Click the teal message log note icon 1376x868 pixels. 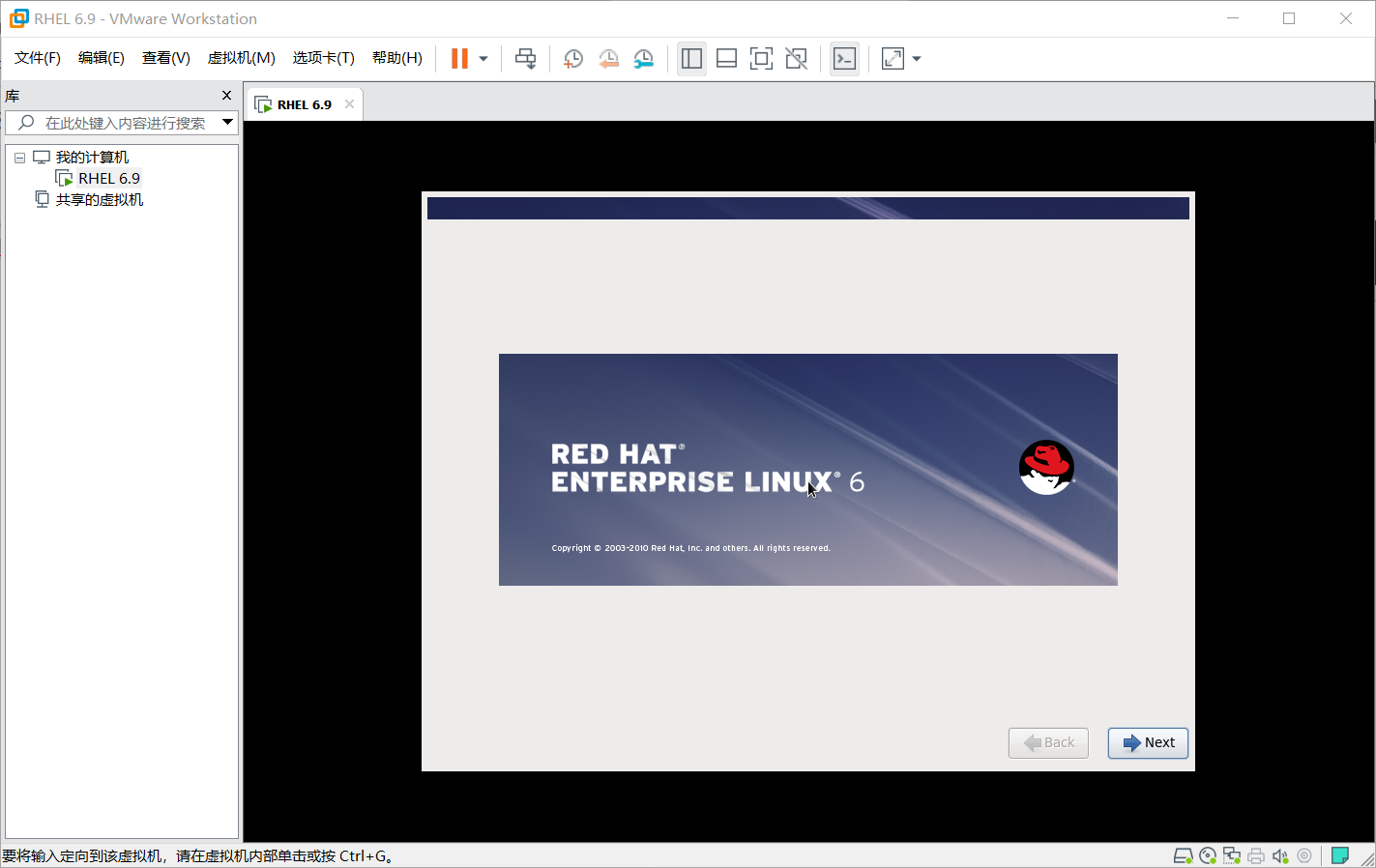point(1340,855)
